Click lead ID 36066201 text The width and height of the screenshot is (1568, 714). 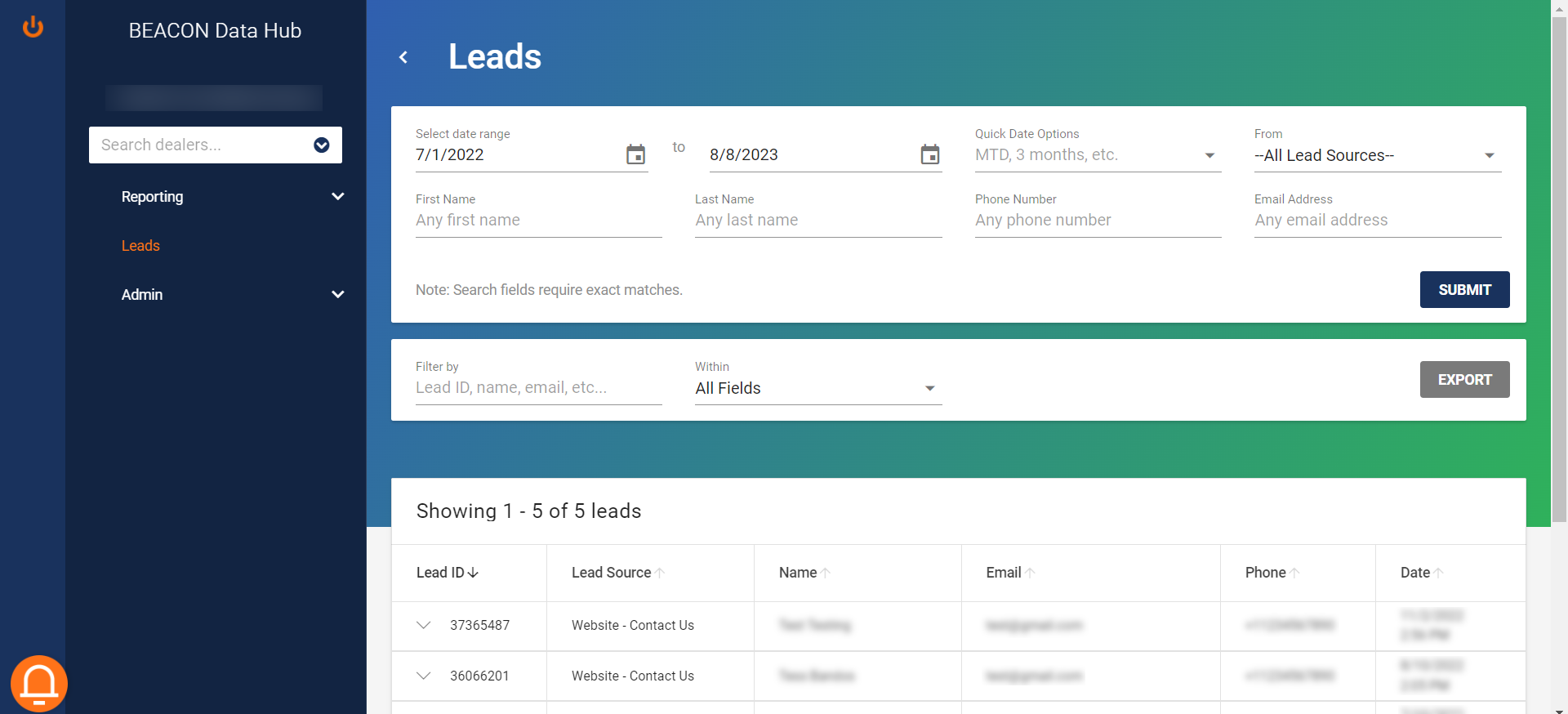click(480, 676)
